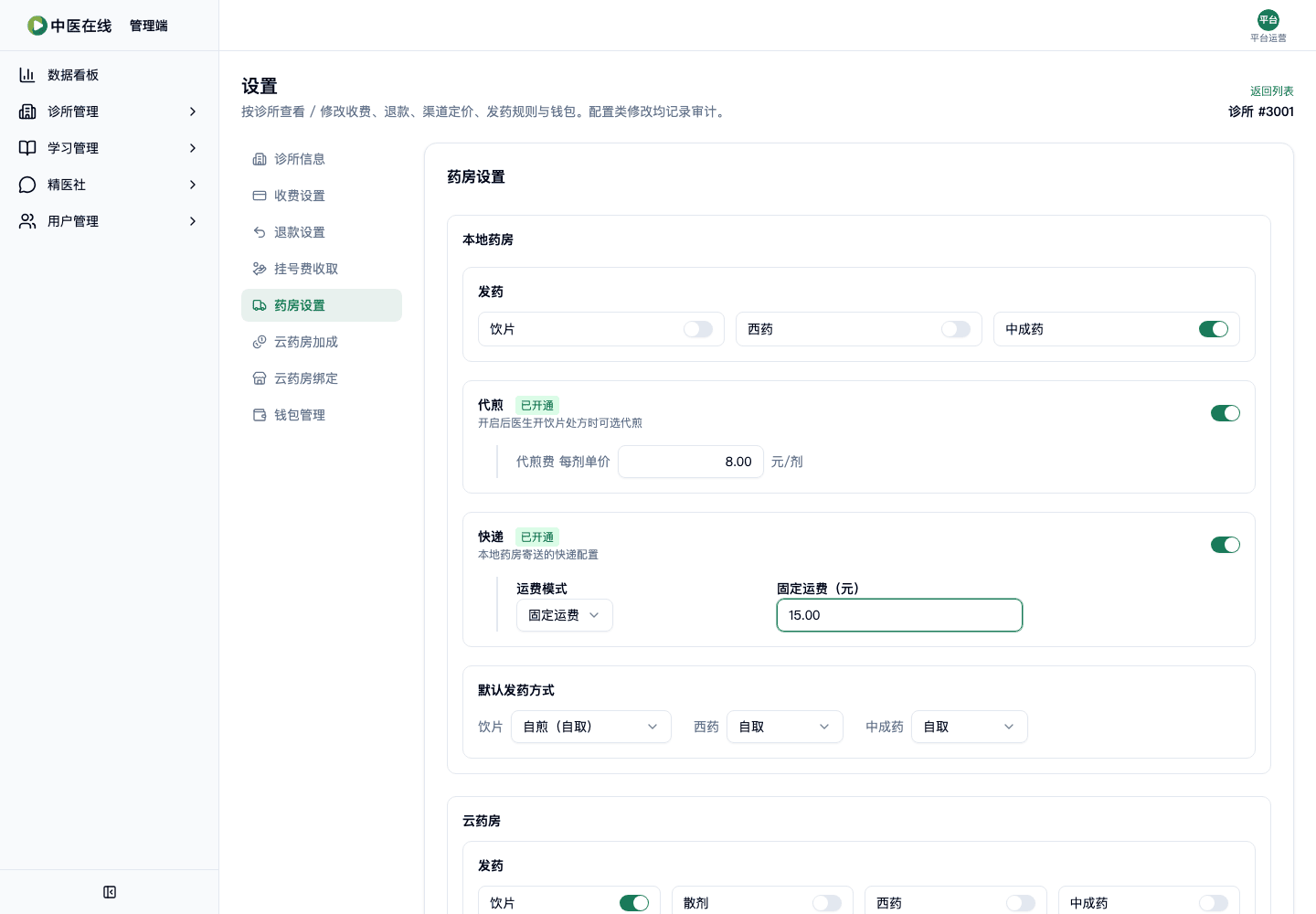Viewport: 1316px width, 914px height.
Task: Enable 中成药 dispensing for cloud pharmacy
Action: pos(1214,903)
